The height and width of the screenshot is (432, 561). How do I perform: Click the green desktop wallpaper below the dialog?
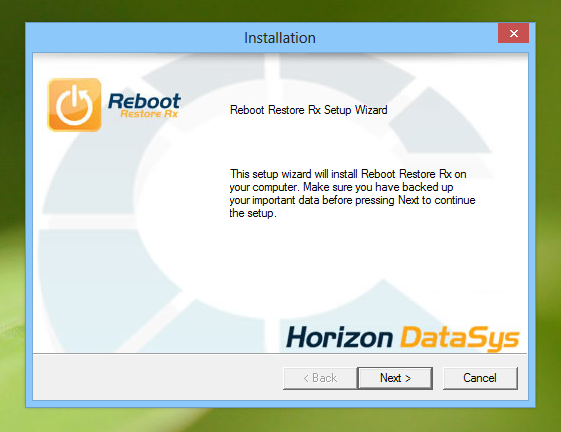pos(280,419)
